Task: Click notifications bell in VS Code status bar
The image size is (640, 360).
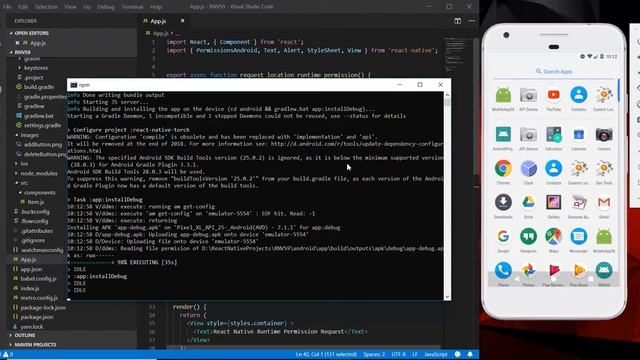Action: pos(470,354)
